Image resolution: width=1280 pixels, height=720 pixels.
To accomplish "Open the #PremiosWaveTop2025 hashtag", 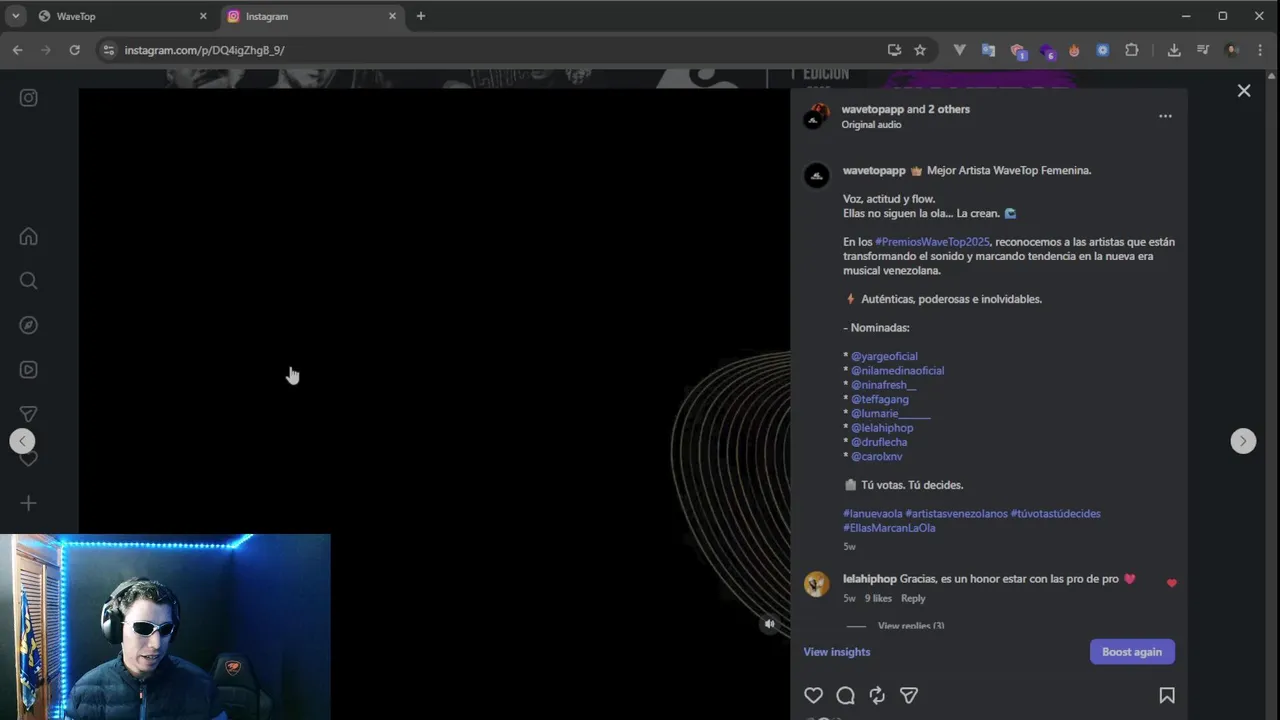I will coord(932,242).
